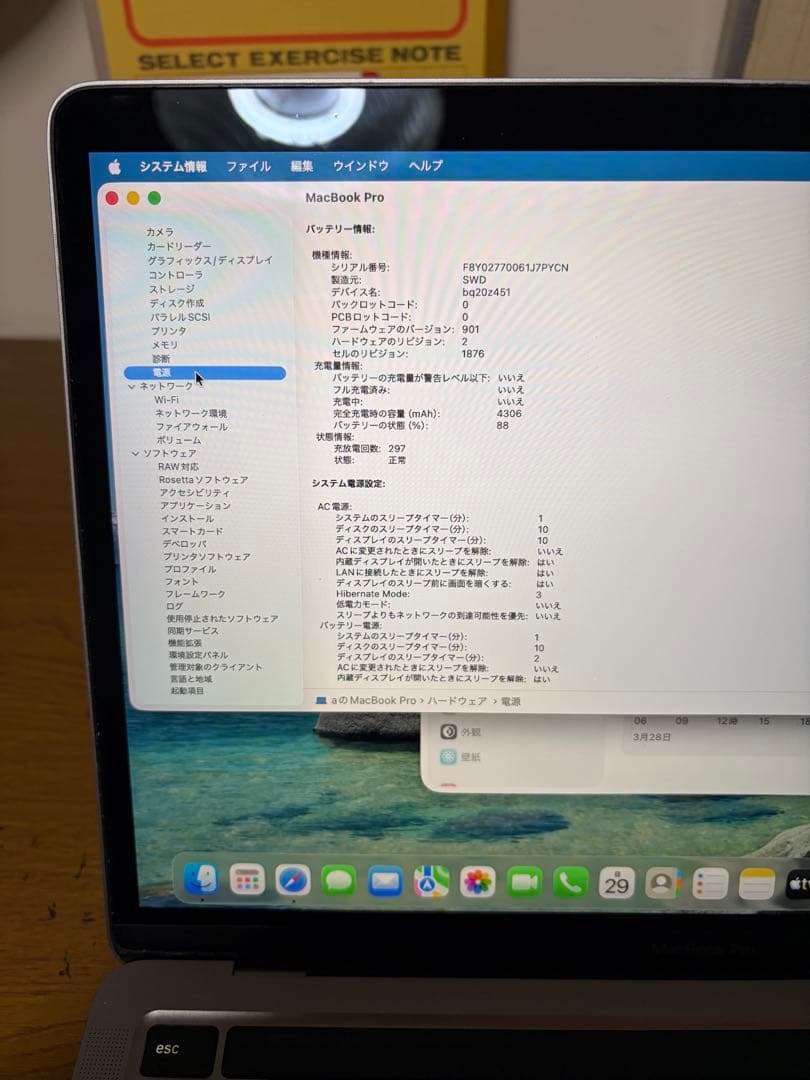Open Safari from the Dock
The image size is (810, 1080).
coord(293,880)
